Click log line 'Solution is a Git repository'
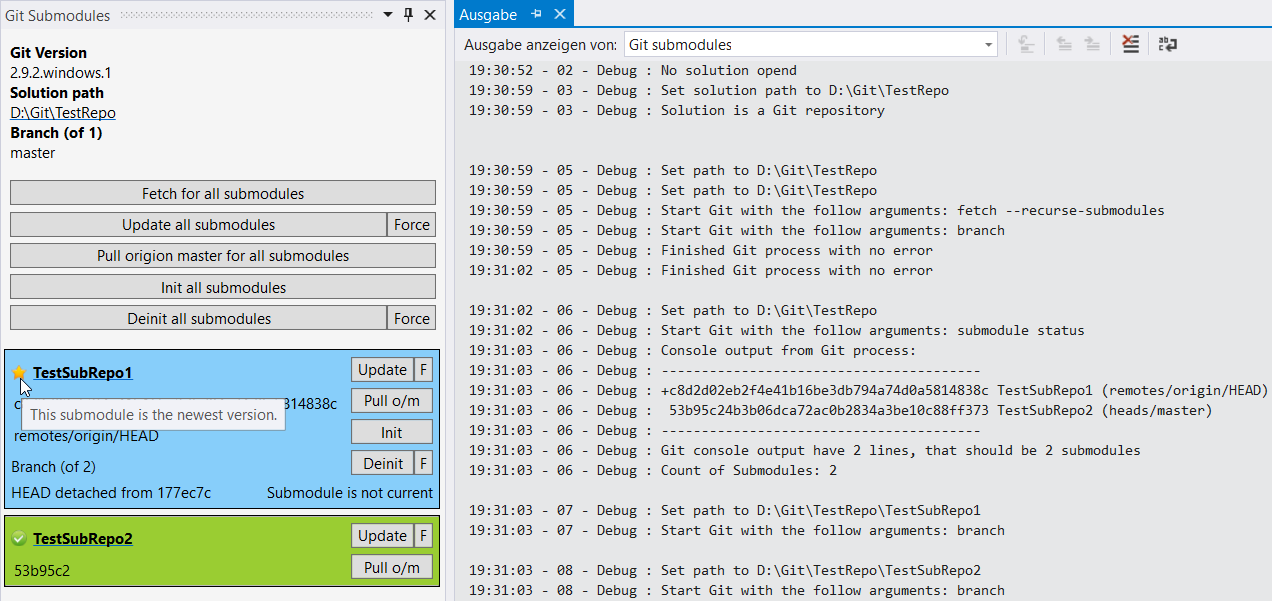Image resolution: width=1272 pixels, height=601 pixels. [677, 110]
